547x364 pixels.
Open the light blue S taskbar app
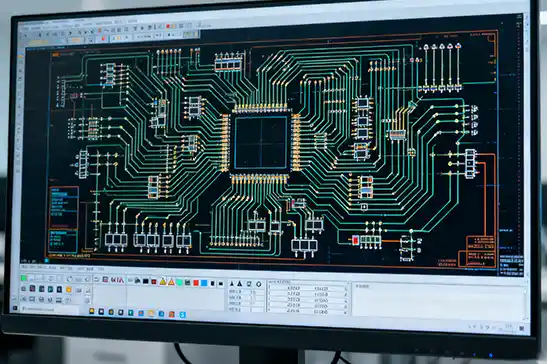click(182, 315)
